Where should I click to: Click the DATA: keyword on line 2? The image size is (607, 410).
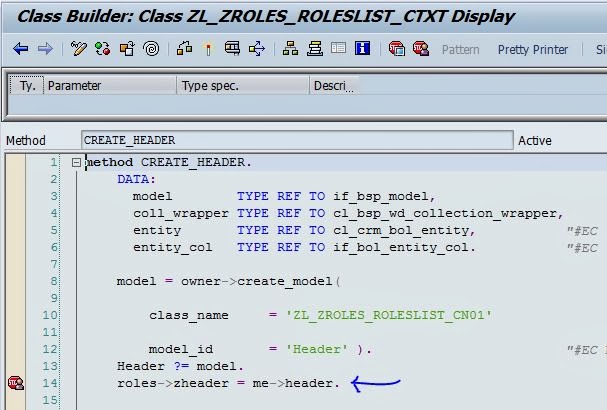click(136, 179)
